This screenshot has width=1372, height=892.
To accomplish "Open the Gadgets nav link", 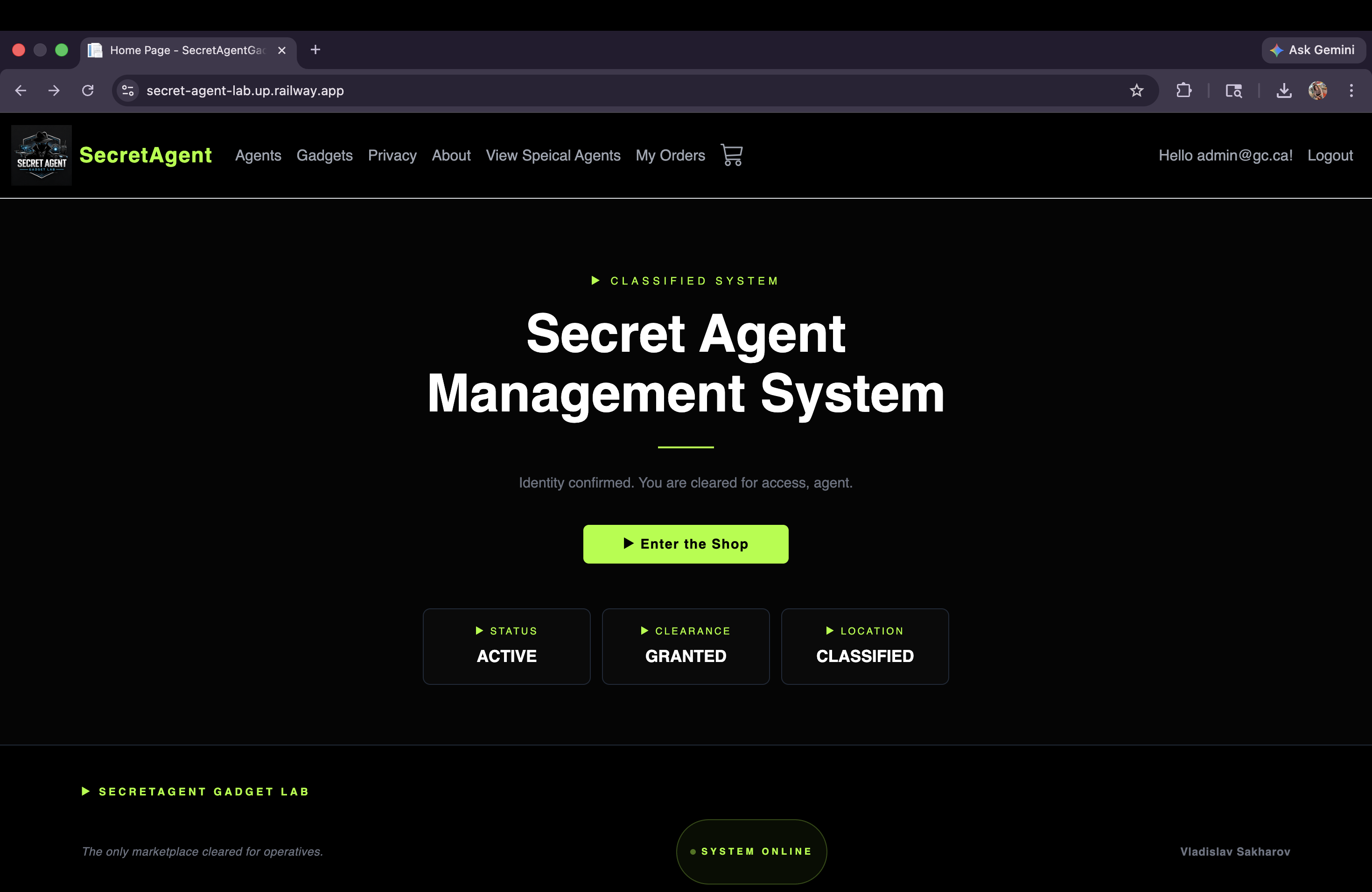I will pos(324,155).
